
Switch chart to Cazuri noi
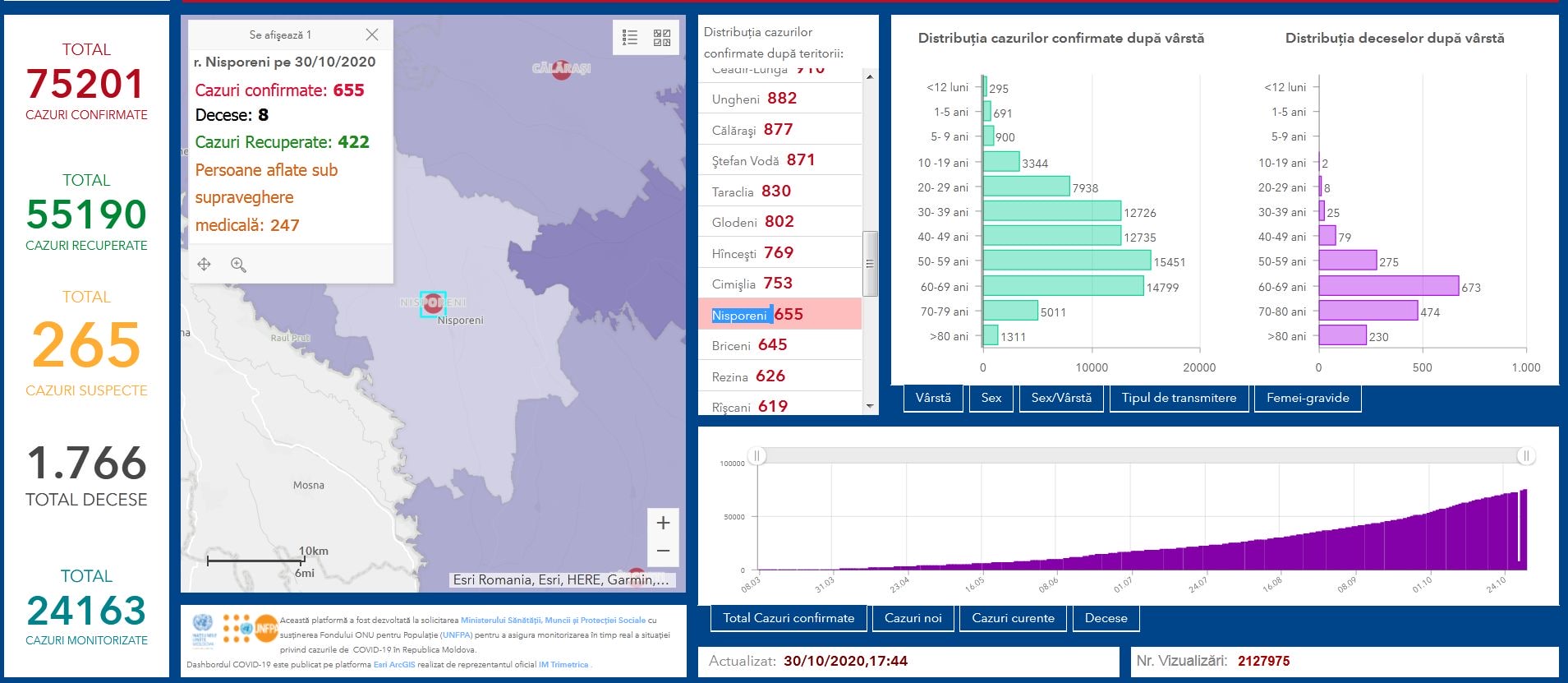[913, 618]
